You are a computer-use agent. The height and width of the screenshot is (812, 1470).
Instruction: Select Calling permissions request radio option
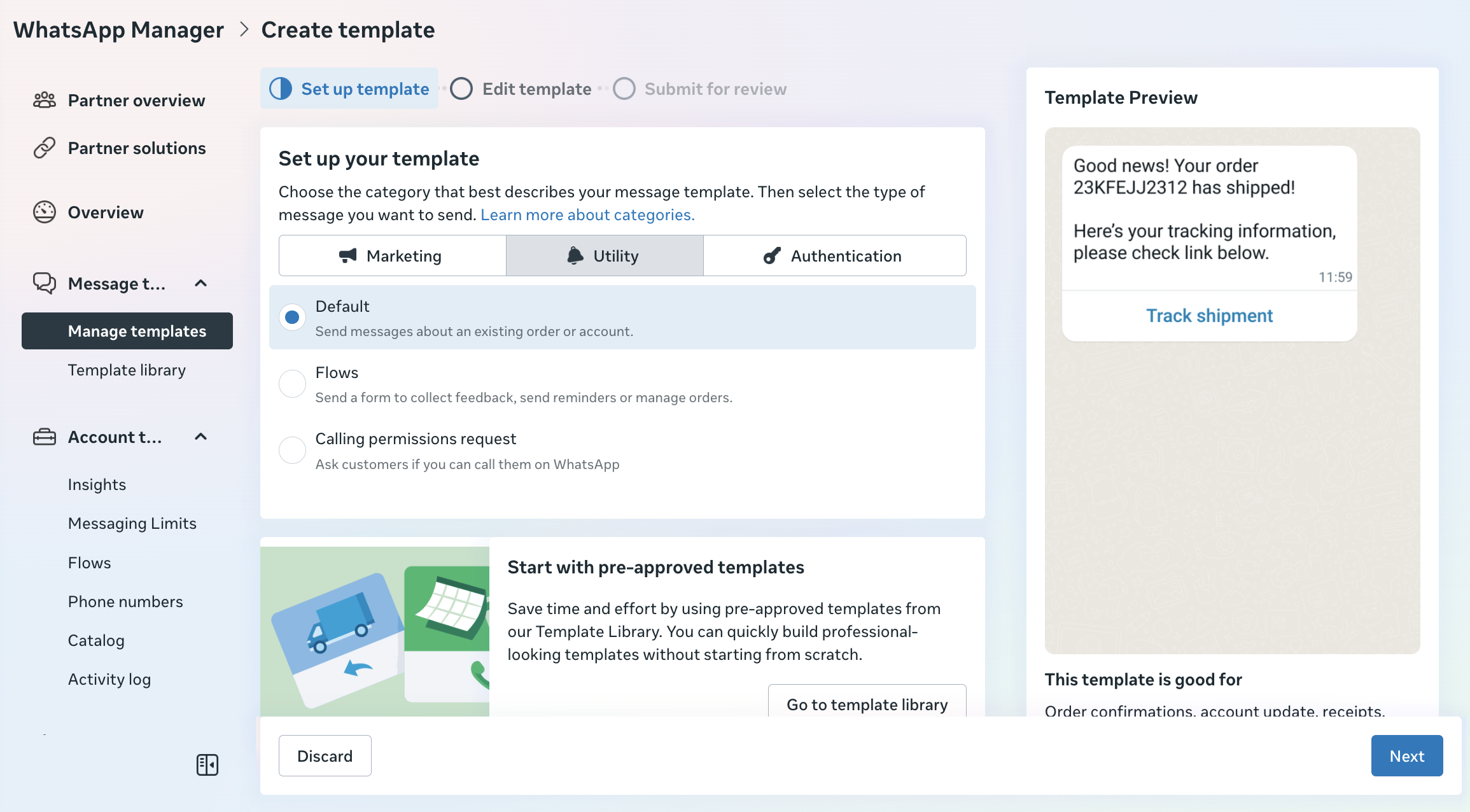coord(292,451)
